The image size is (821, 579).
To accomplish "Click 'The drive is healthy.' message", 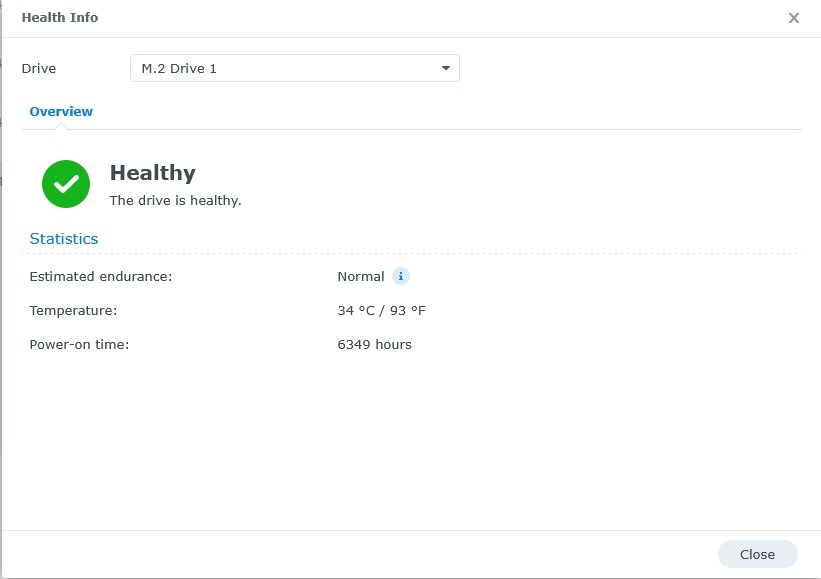I will coord(175,201).
